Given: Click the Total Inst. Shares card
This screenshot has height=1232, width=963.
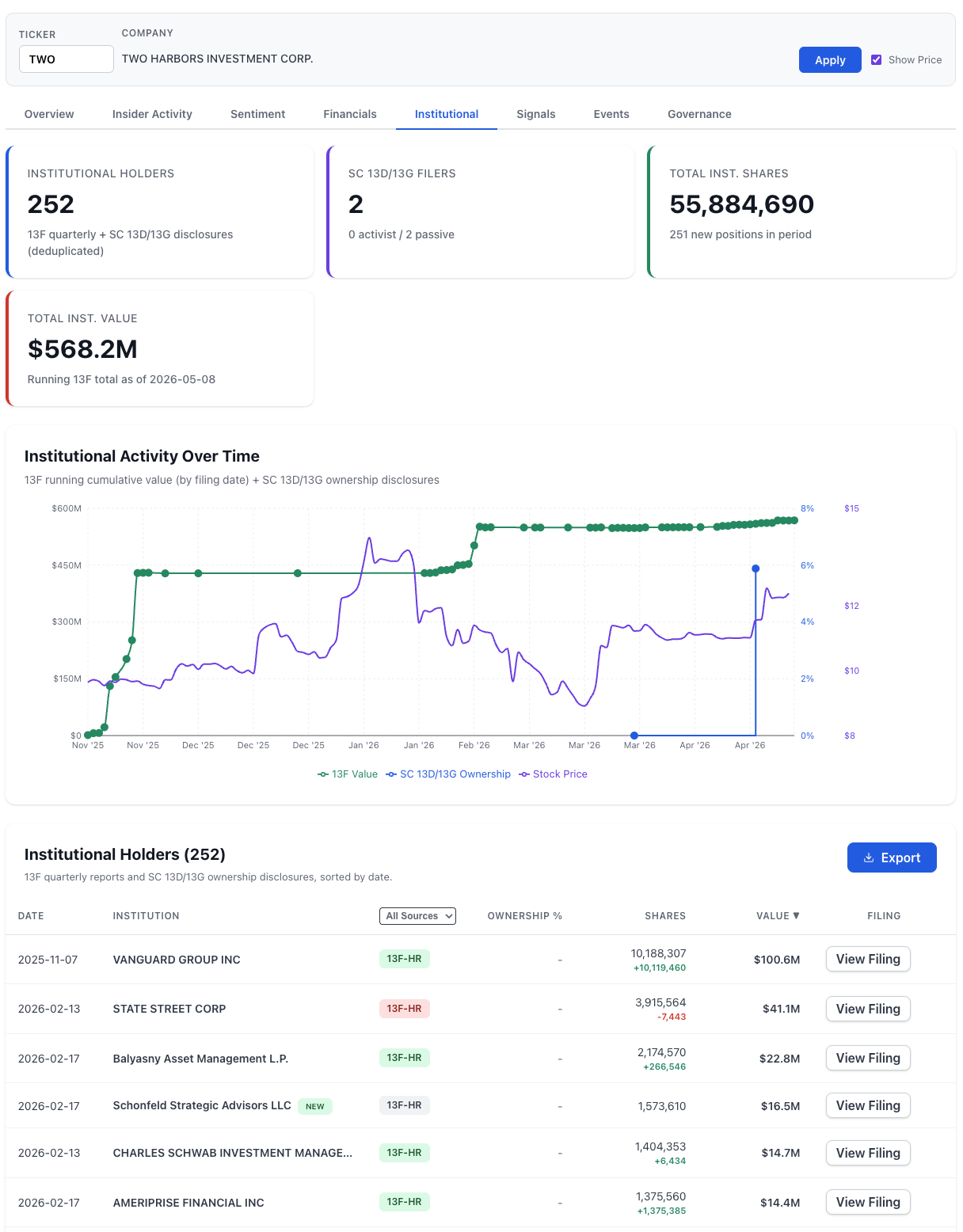Looking at the screenshot, I should point(801,211).
